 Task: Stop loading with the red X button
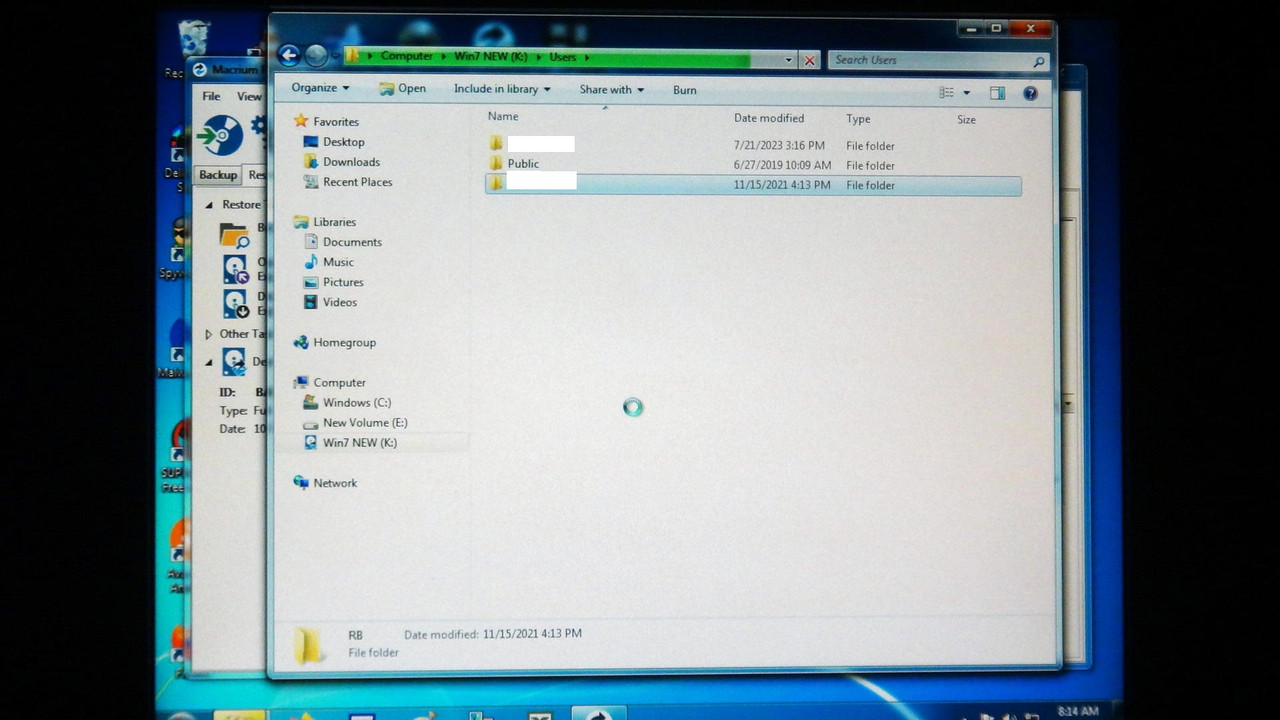click(809, 60)
